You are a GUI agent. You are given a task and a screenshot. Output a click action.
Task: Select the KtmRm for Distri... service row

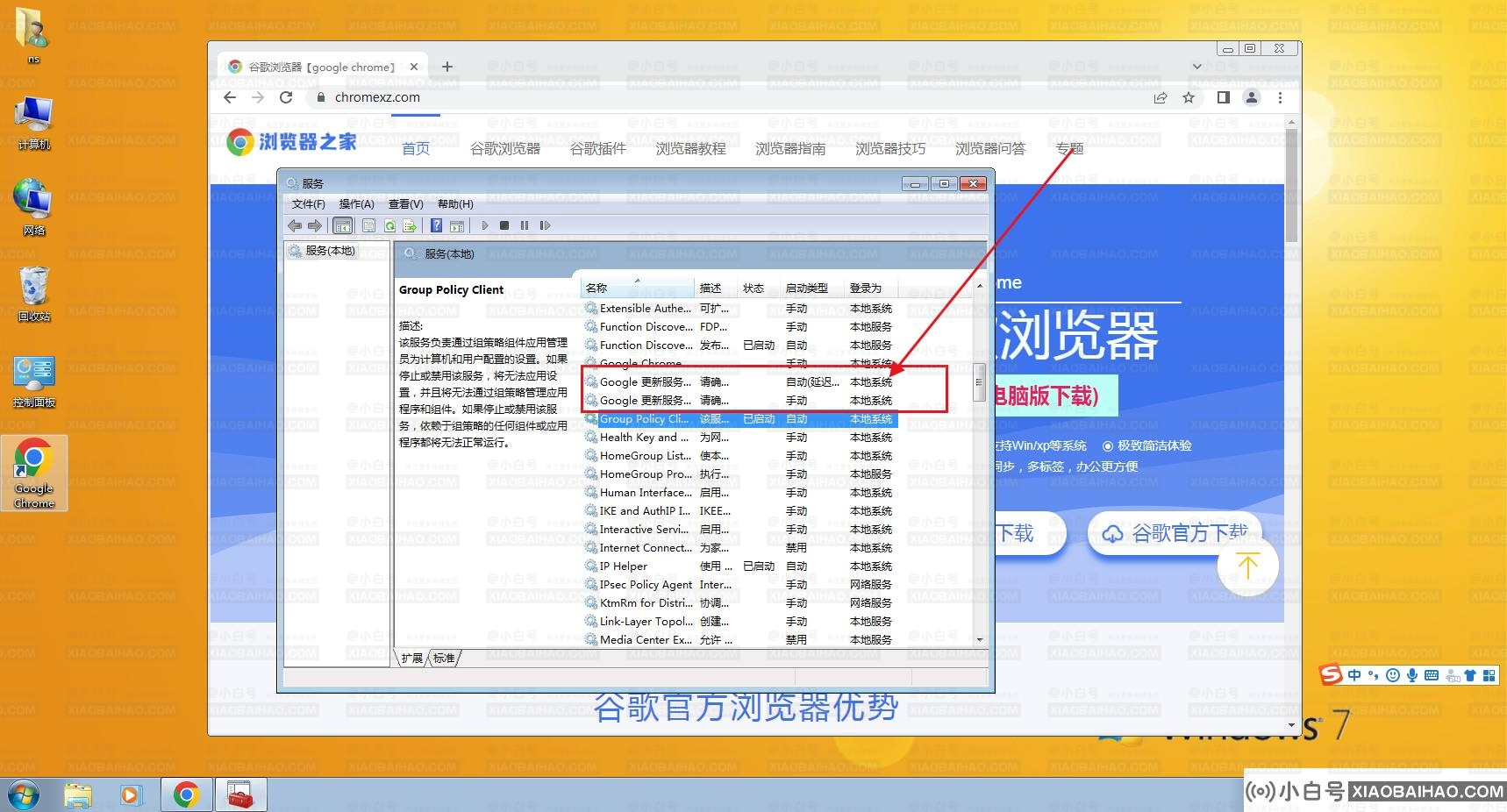click(x=740, y=603)
